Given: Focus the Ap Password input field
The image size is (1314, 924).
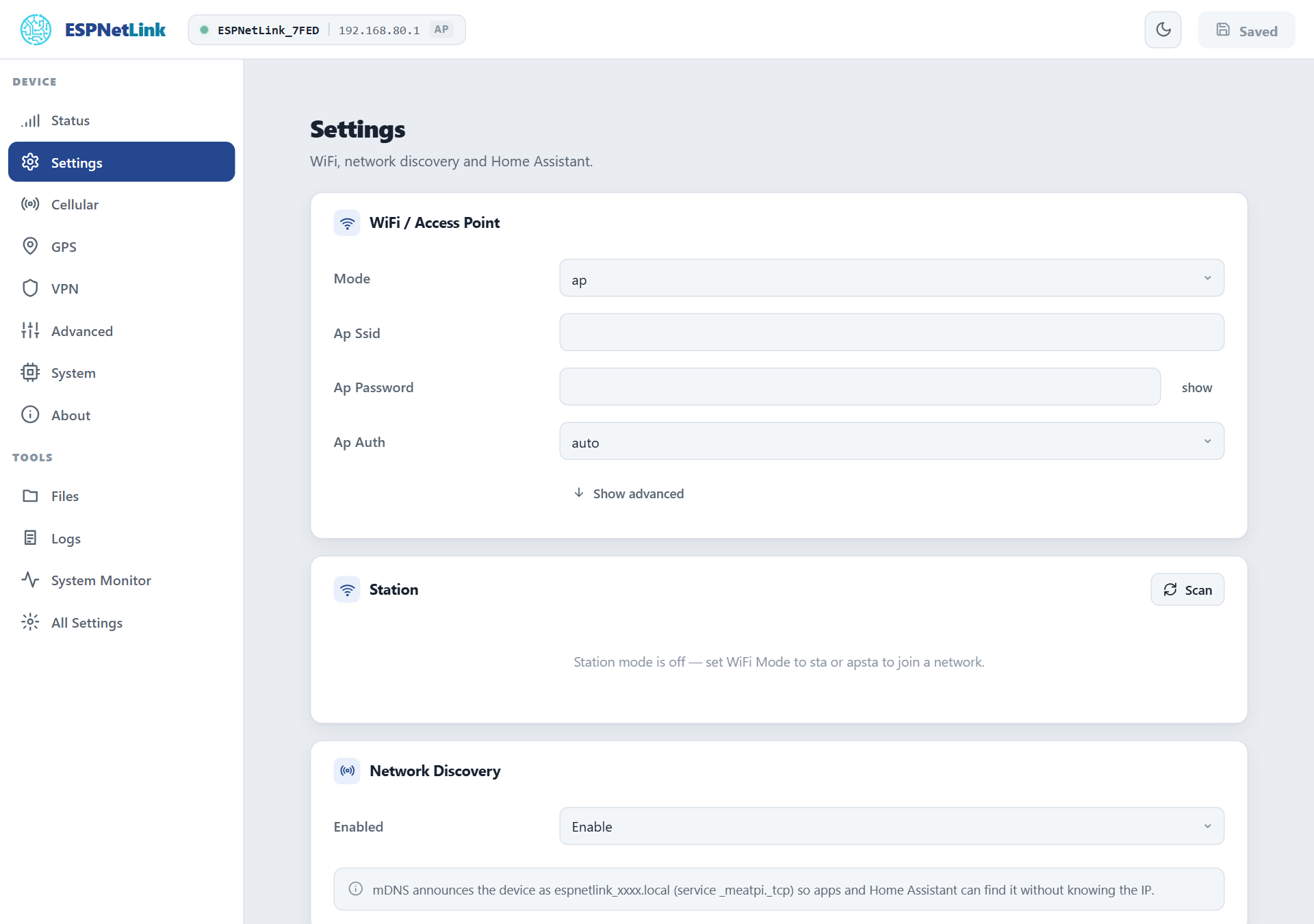Looking at the screenshot, I should pos(860,387).
